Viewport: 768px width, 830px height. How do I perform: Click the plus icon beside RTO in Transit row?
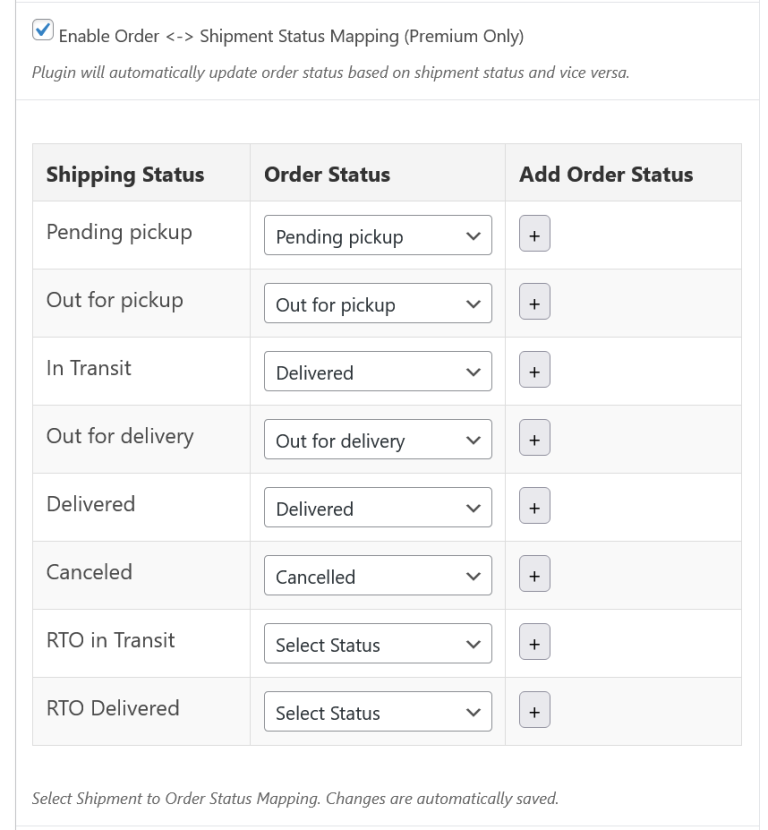tap(534, 642)
